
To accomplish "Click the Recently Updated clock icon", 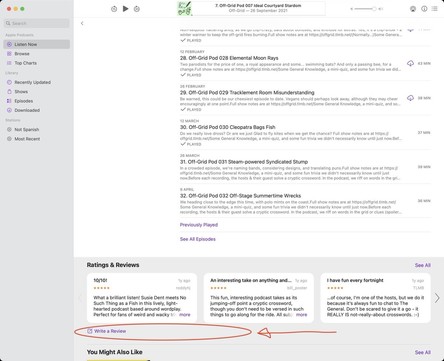I will pyautogui.click(x=9, y=82).
